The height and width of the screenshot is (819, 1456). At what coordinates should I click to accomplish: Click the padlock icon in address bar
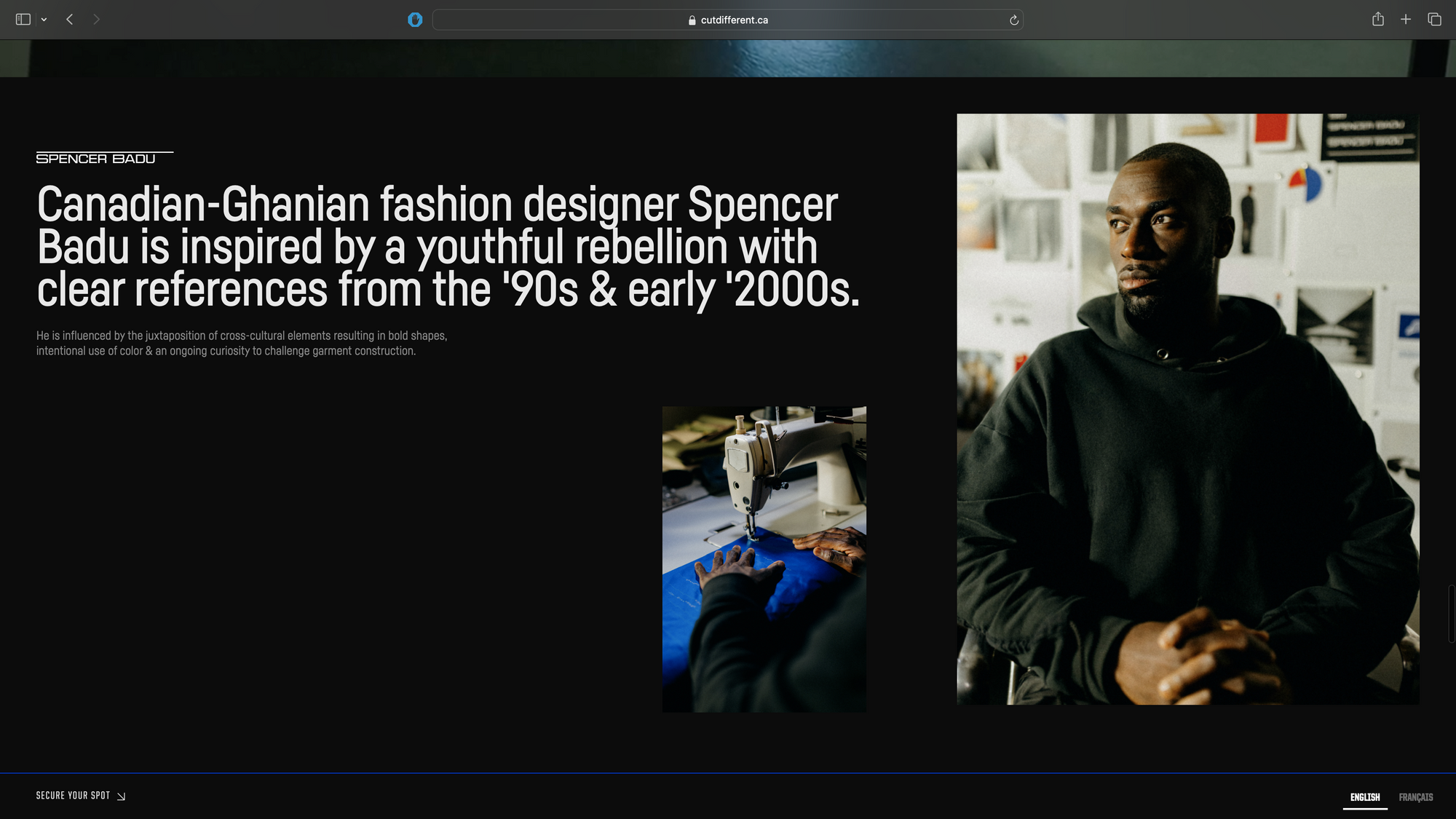tap(692, 20)
